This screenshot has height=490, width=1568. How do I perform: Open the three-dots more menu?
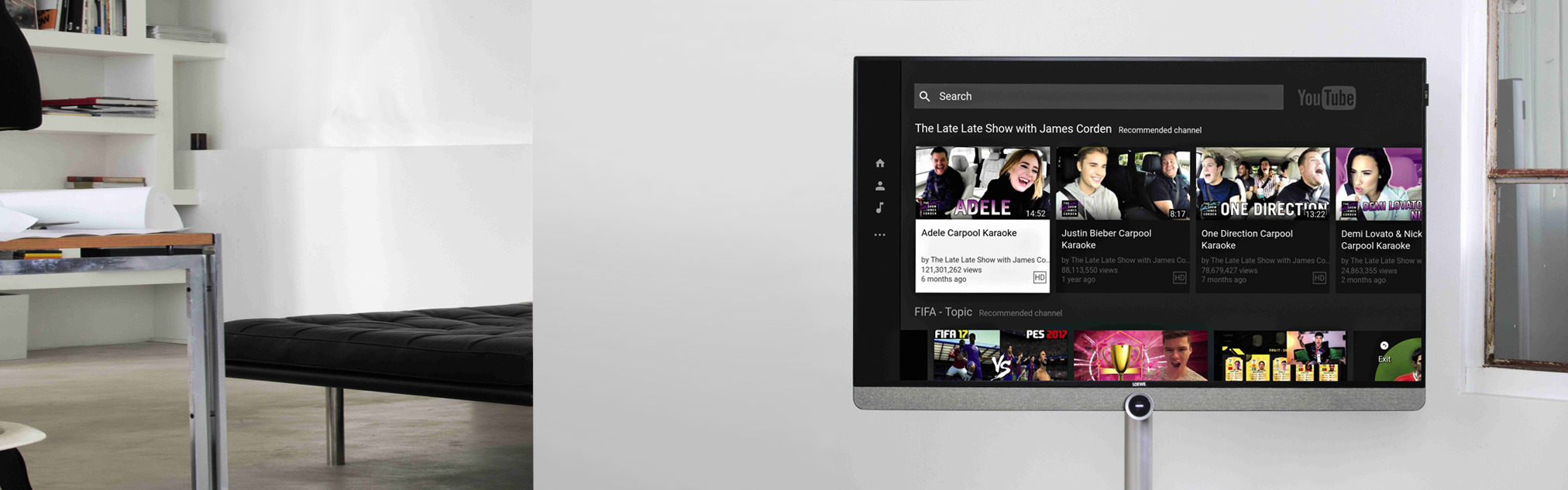click(x=879, y=235)
